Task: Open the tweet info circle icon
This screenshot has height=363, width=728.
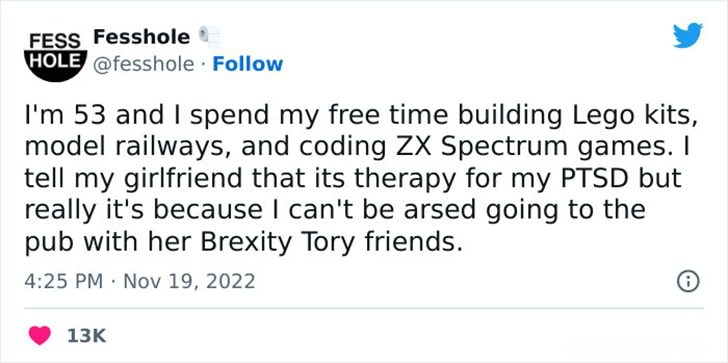Action: click(688, 281)
